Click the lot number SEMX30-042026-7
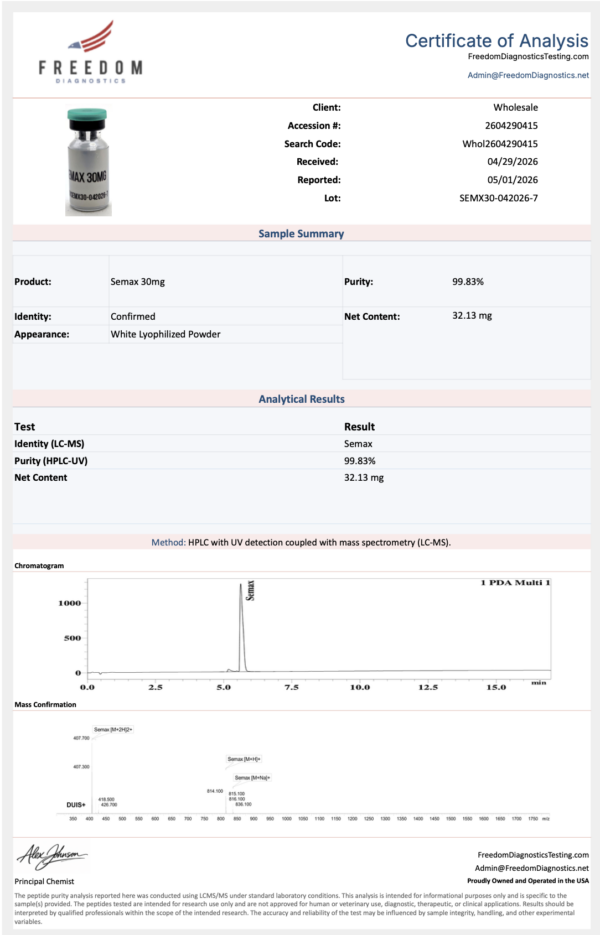 coord(499,198)
